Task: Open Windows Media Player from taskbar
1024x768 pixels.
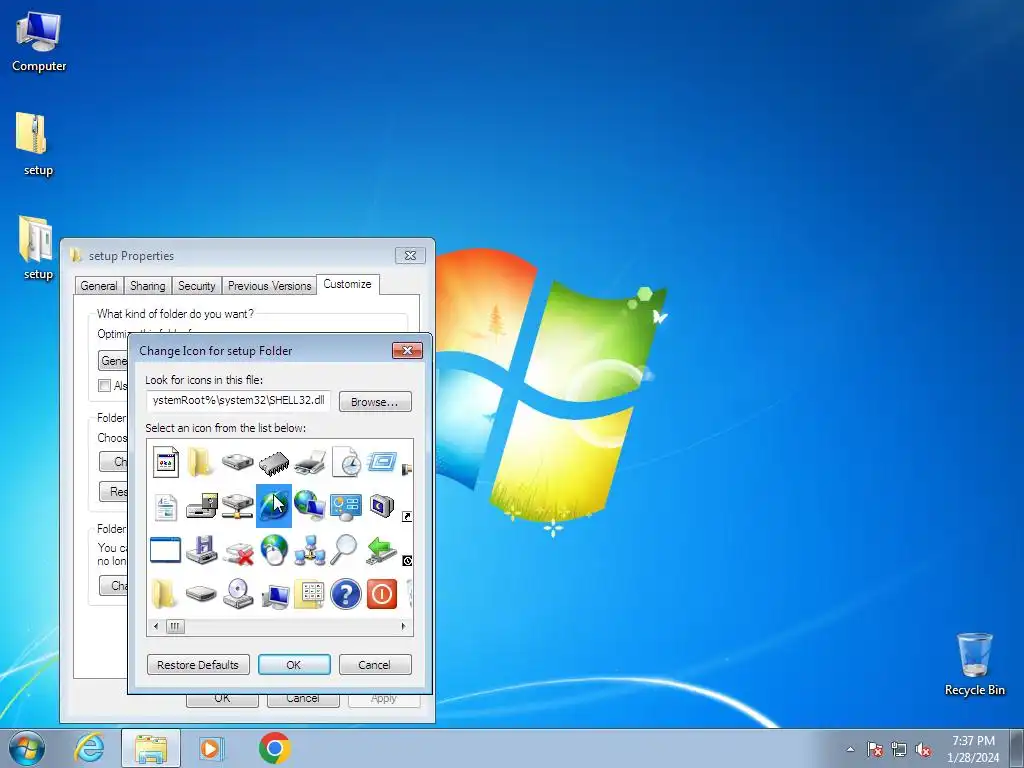Action: tap(211, 748)
